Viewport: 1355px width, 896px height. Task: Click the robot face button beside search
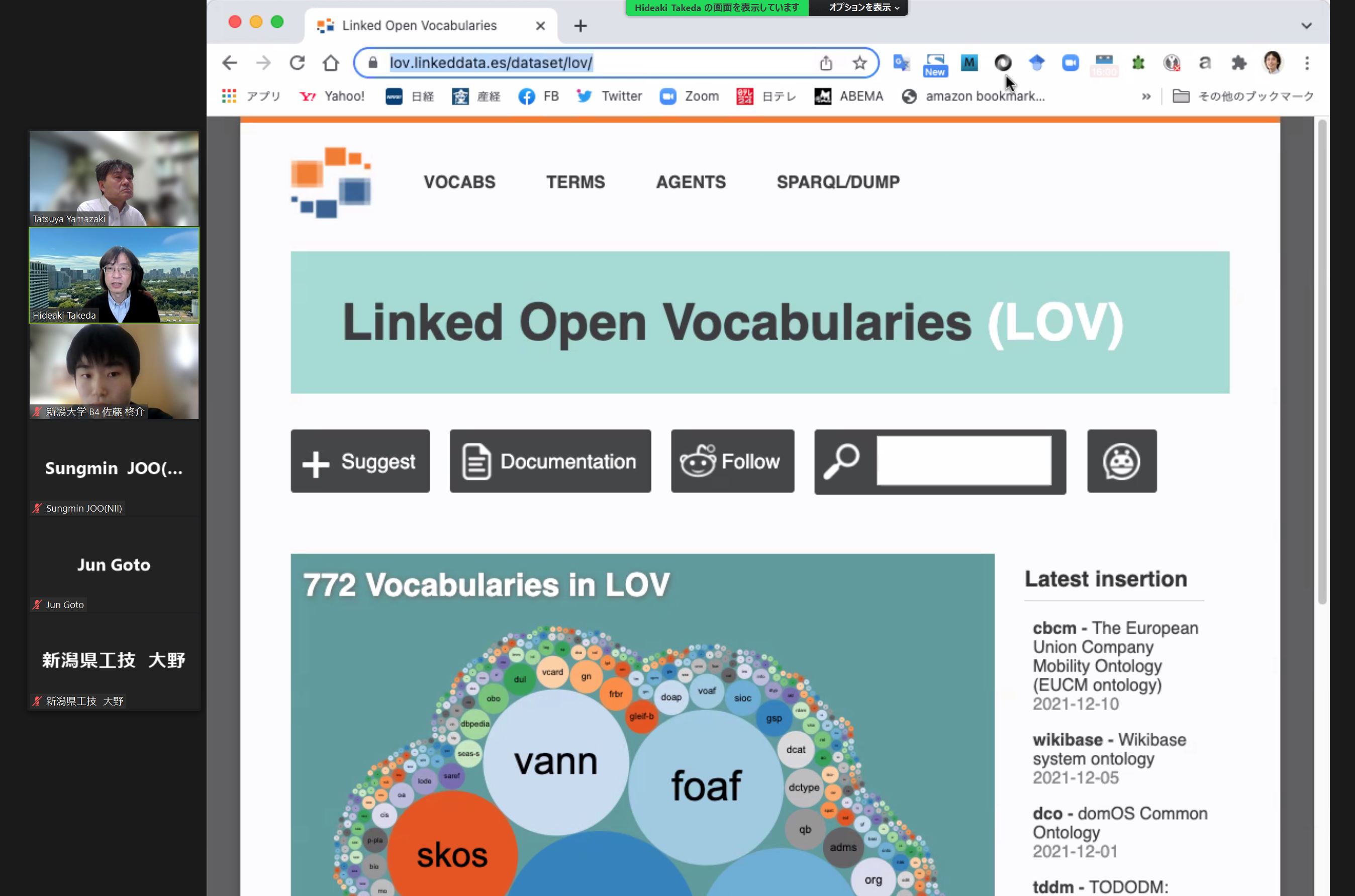pyautogui.click(x=1122, y=461)
